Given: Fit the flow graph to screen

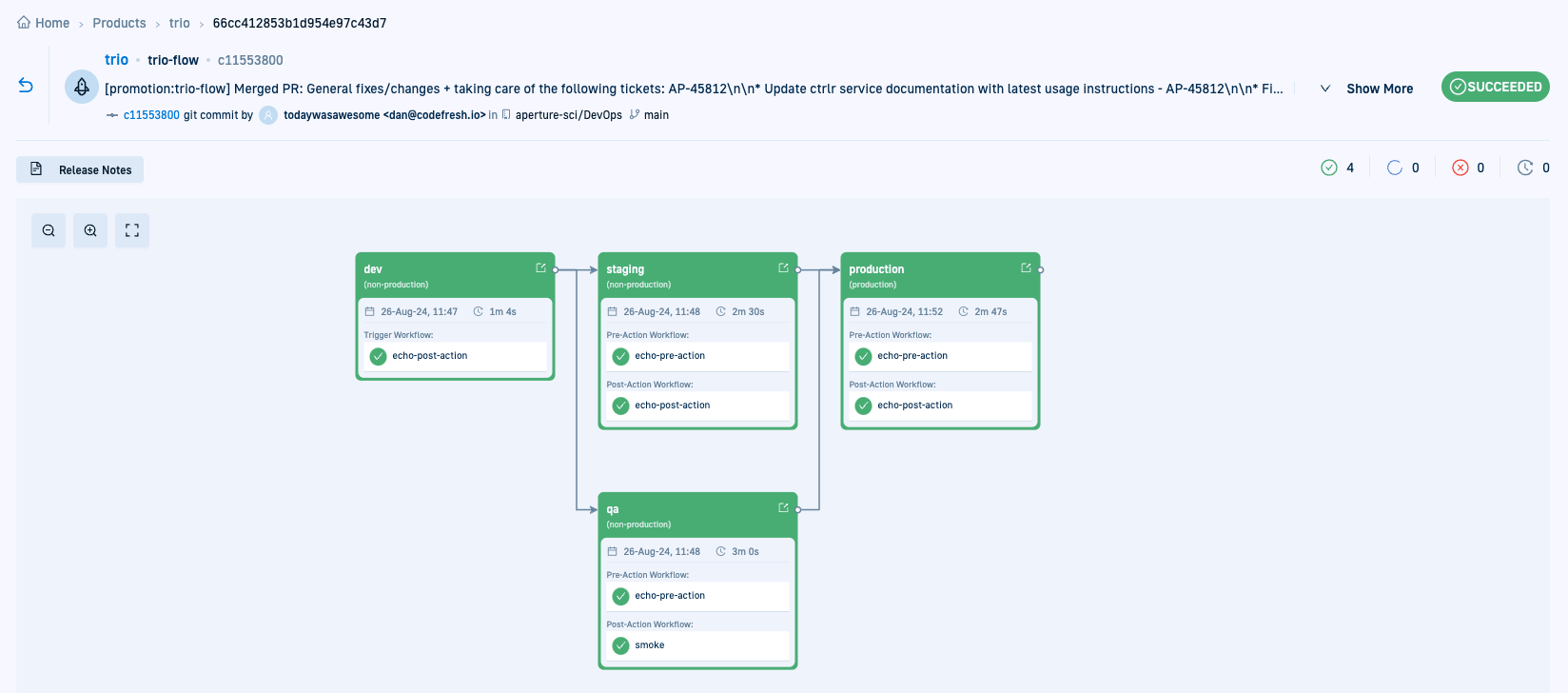Looking at the screenshot, I should pyautogui.click(x=132, y=230).
